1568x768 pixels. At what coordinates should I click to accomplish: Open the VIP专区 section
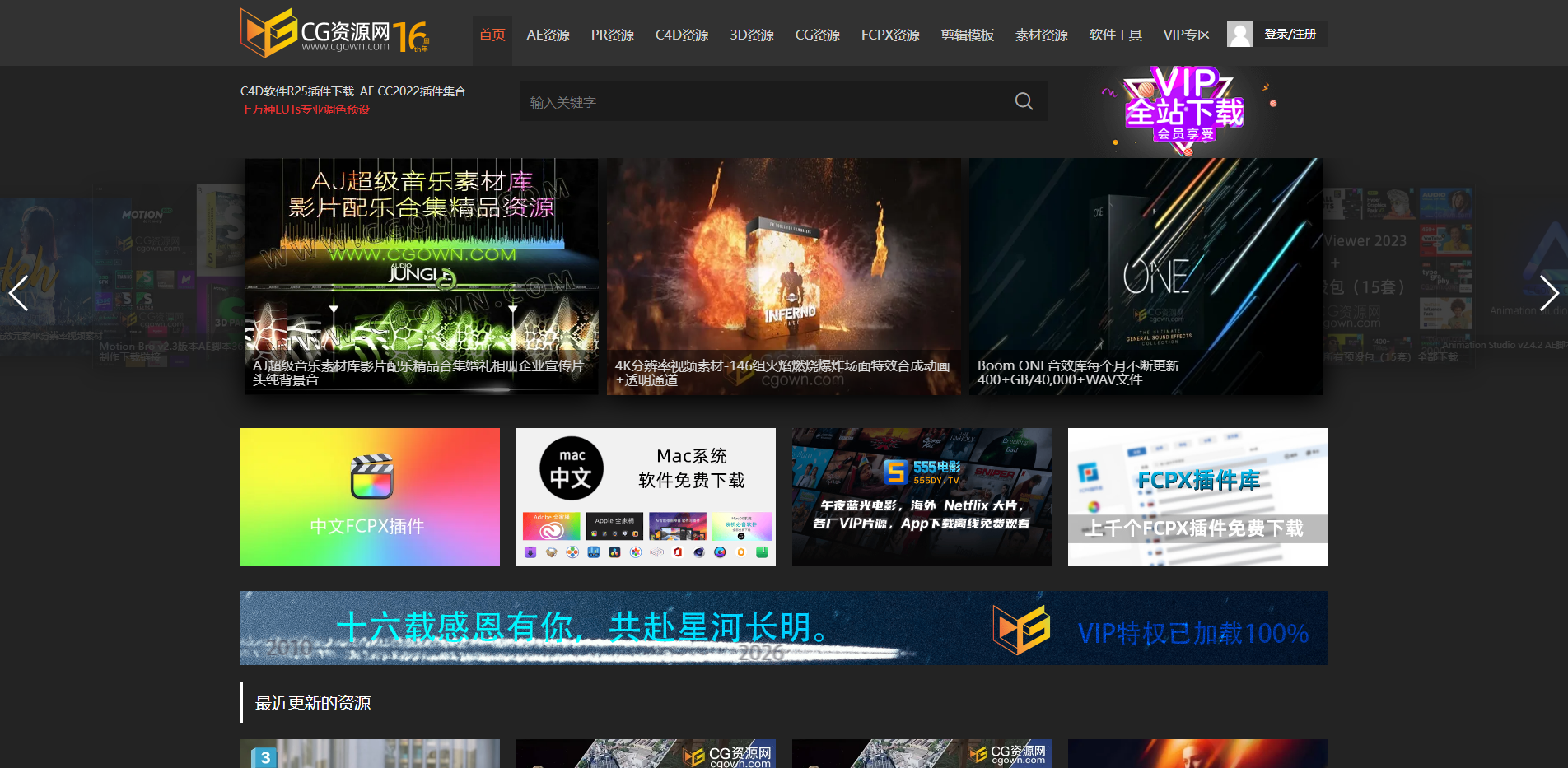(1186, 35)
